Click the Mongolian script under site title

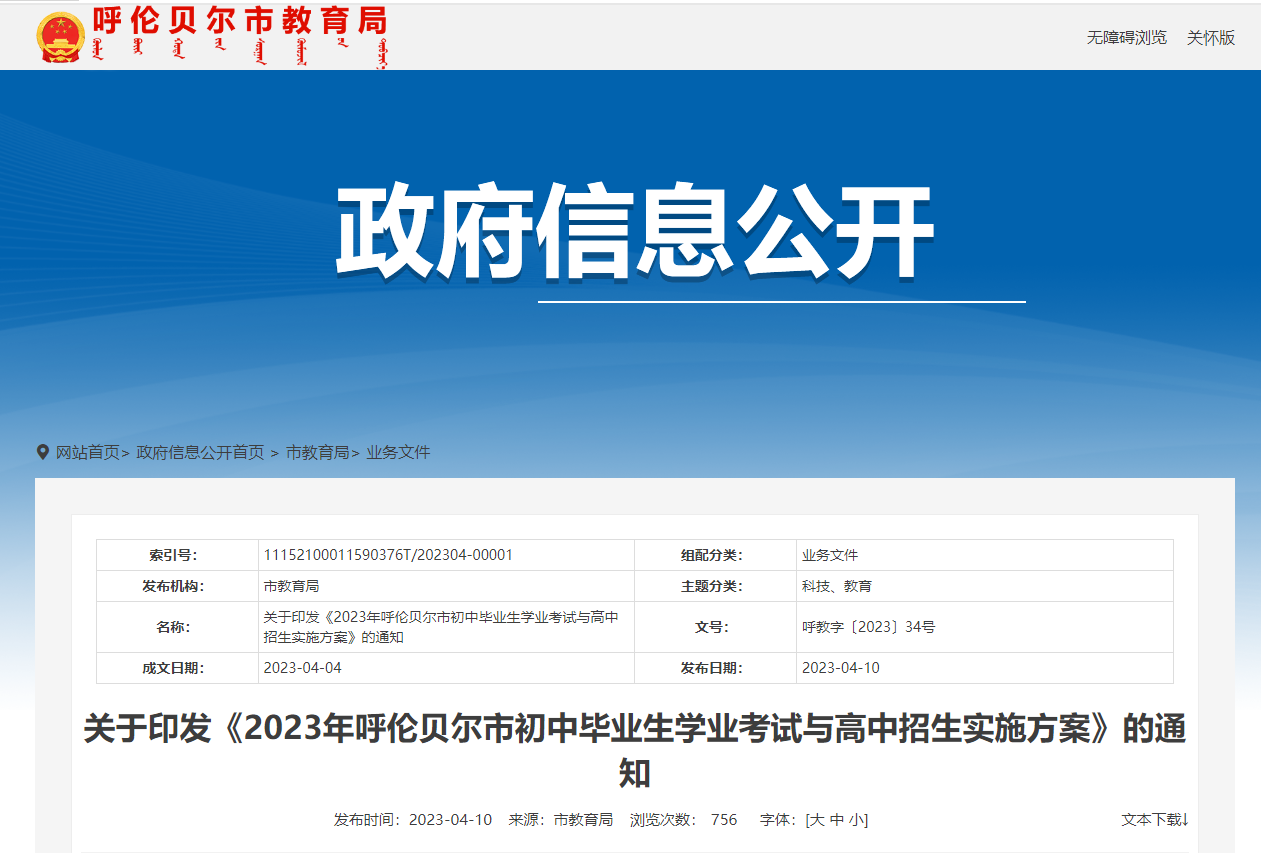coord(239,53)
